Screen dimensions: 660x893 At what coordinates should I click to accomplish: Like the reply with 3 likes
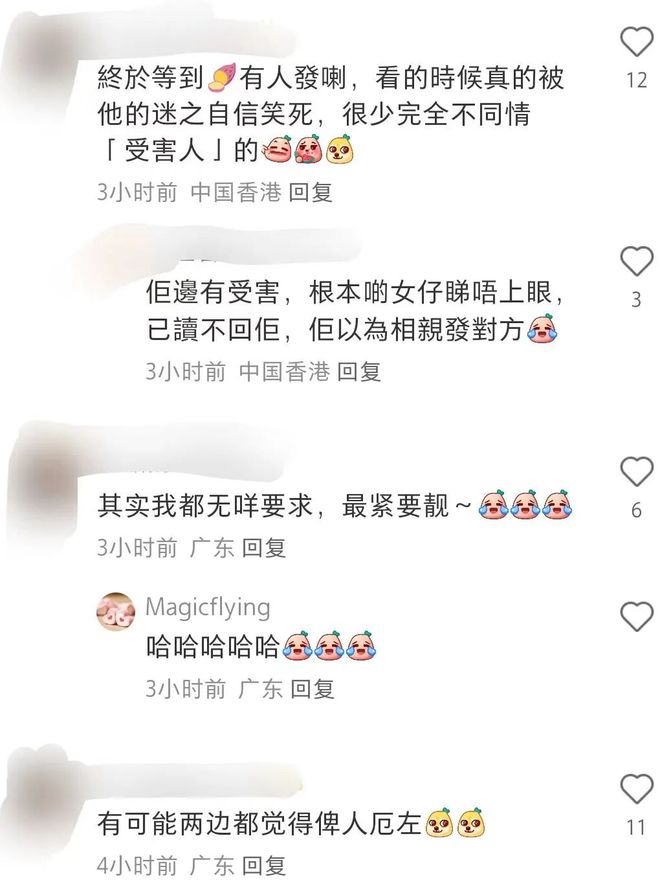click(x=636, y=261)
